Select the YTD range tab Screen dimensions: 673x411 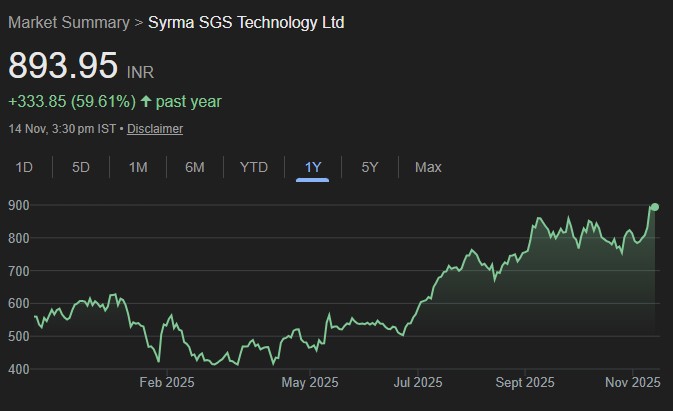[x=254, y=167]
